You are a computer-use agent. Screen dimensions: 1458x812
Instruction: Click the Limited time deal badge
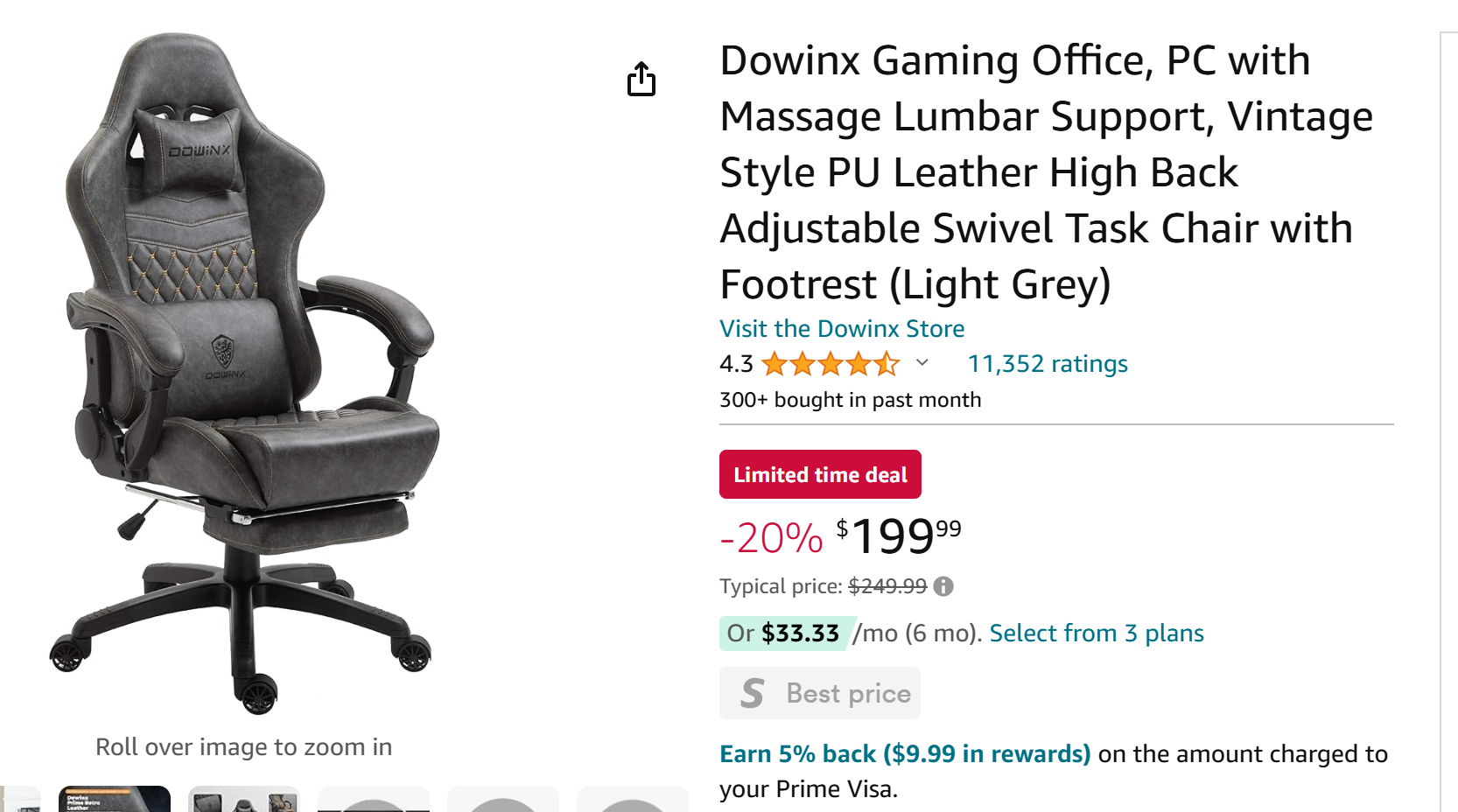820,474
